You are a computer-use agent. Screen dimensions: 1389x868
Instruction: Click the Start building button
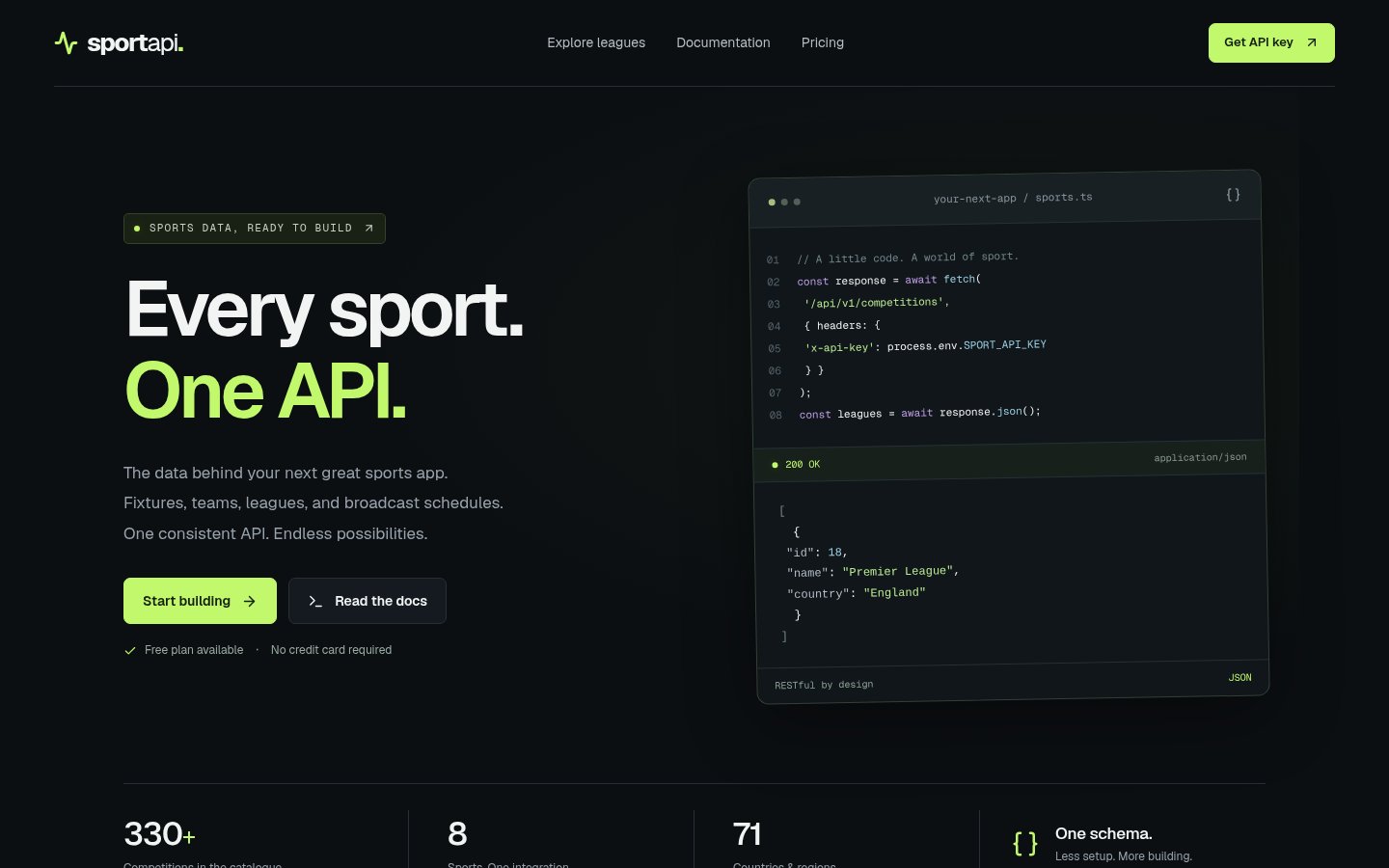click(x=200, y=601)
